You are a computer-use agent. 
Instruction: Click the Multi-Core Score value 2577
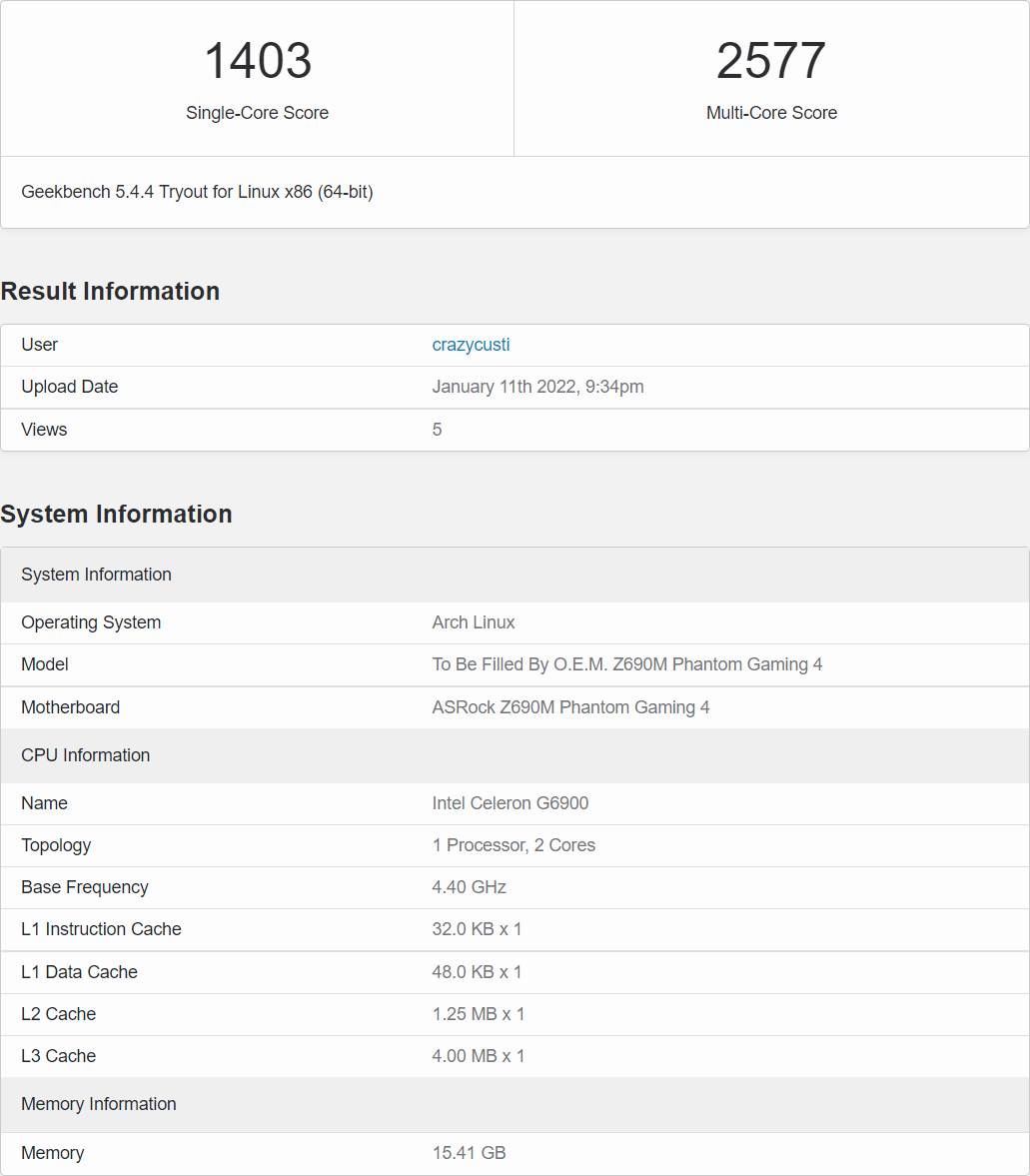pyautogui.click(x=771, y=62)
